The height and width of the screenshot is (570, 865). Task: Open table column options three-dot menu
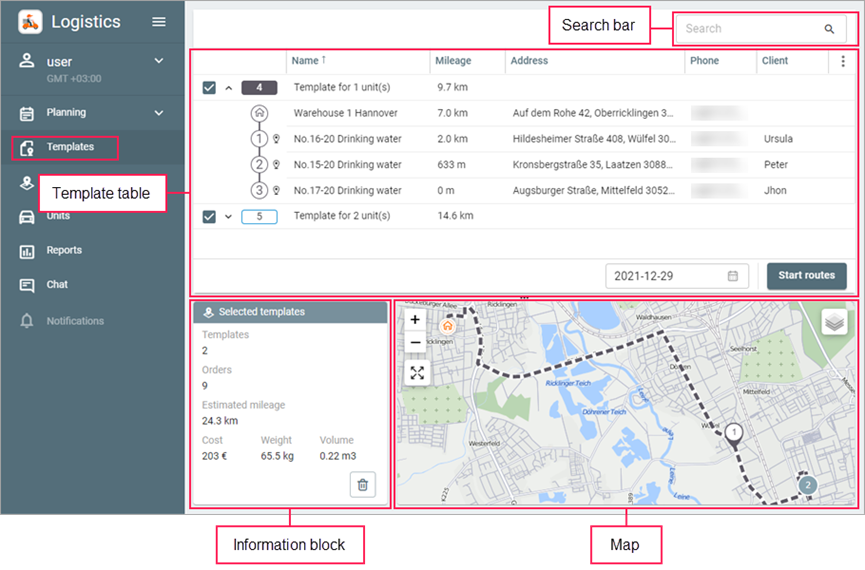[x=842, y=61]
